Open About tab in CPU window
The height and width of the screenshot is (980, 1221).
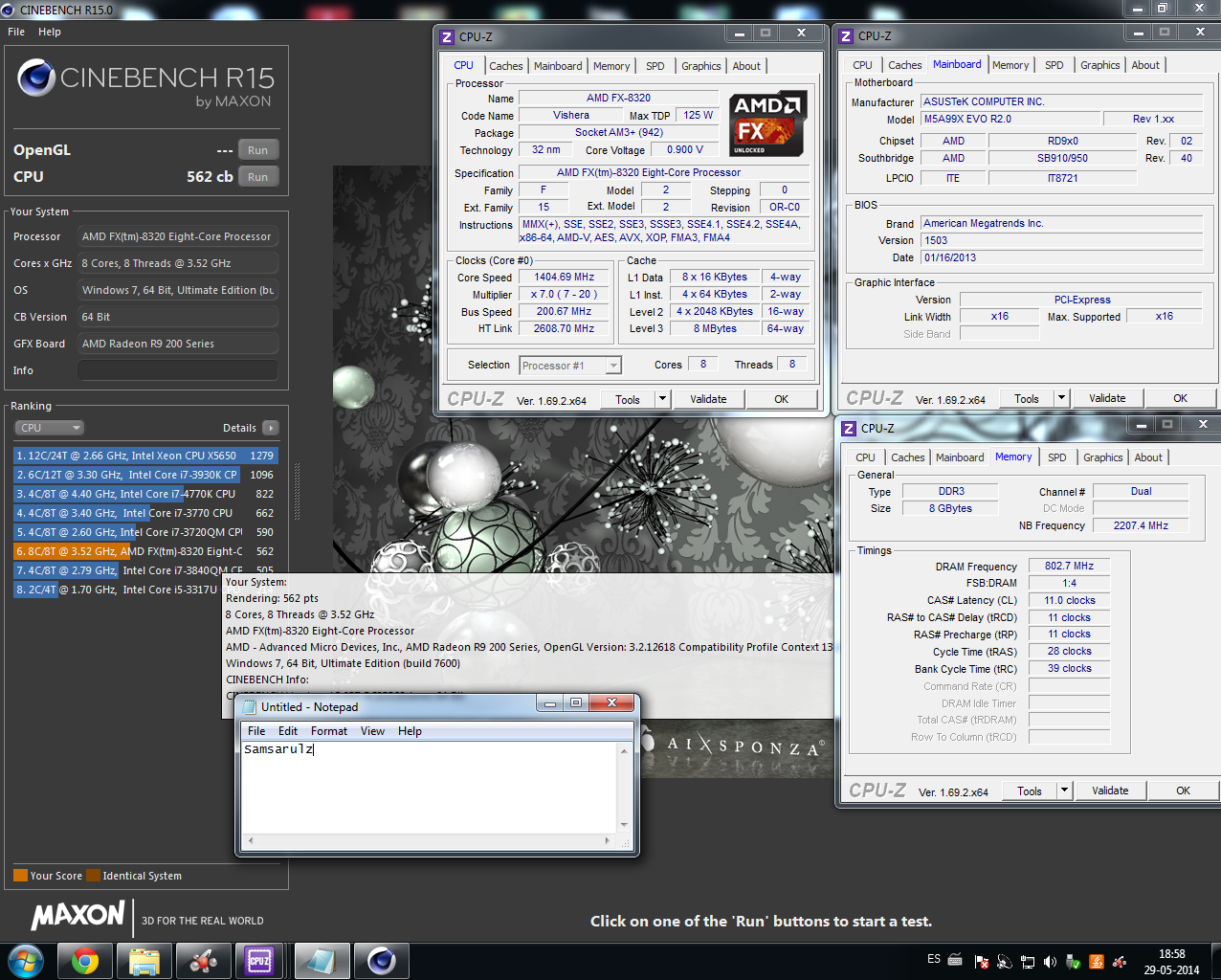click(x=746, y=66)
